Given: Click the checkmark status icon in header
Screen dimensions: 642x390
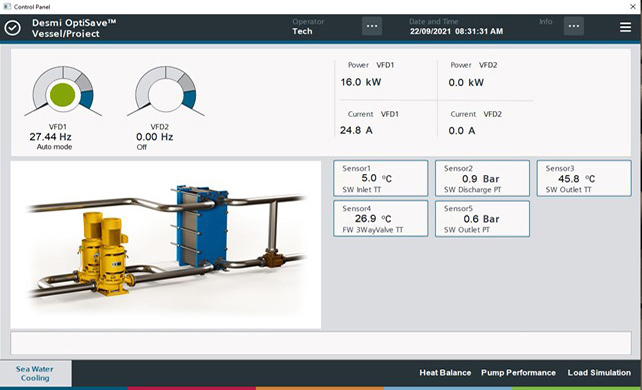Looking at the screenshot, I should 13,28.
